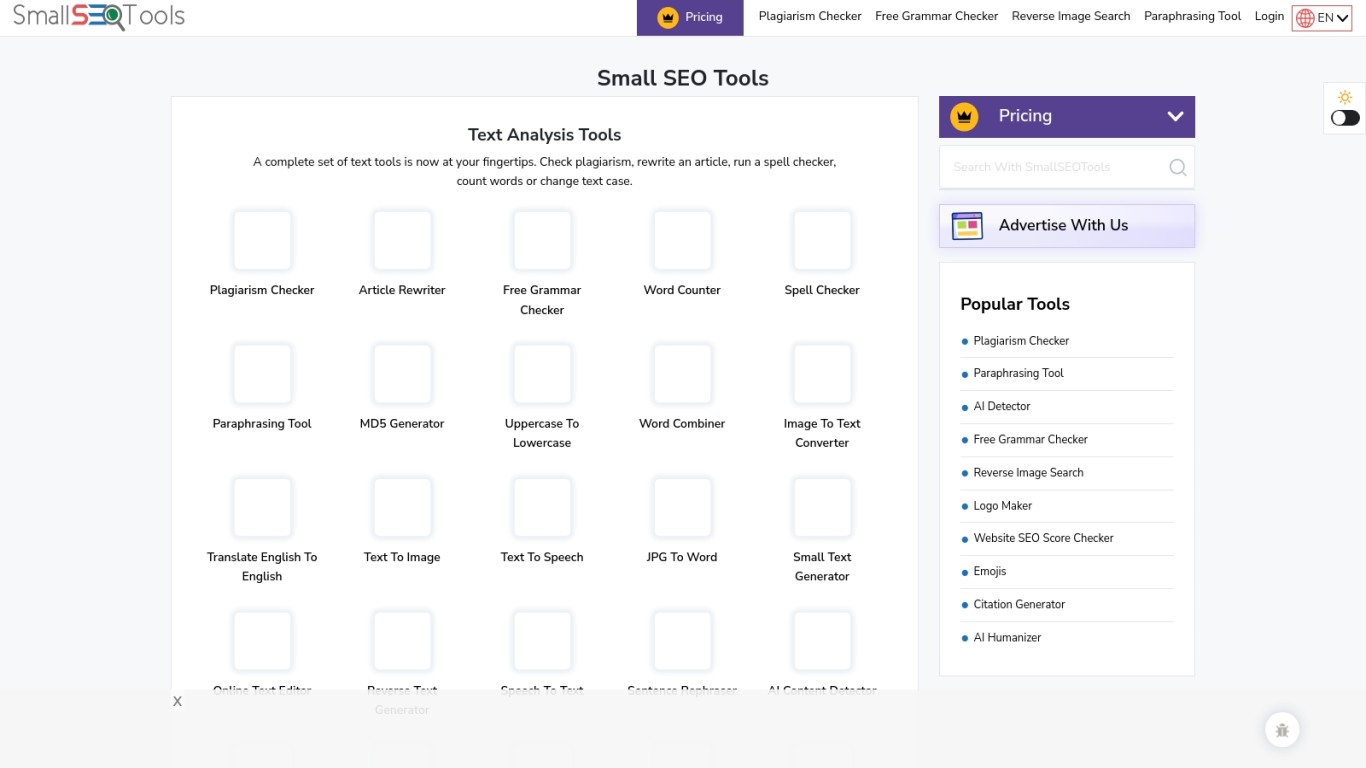
Task: Open the Free Grammar Checker icon tile
Action: (542, 240)
